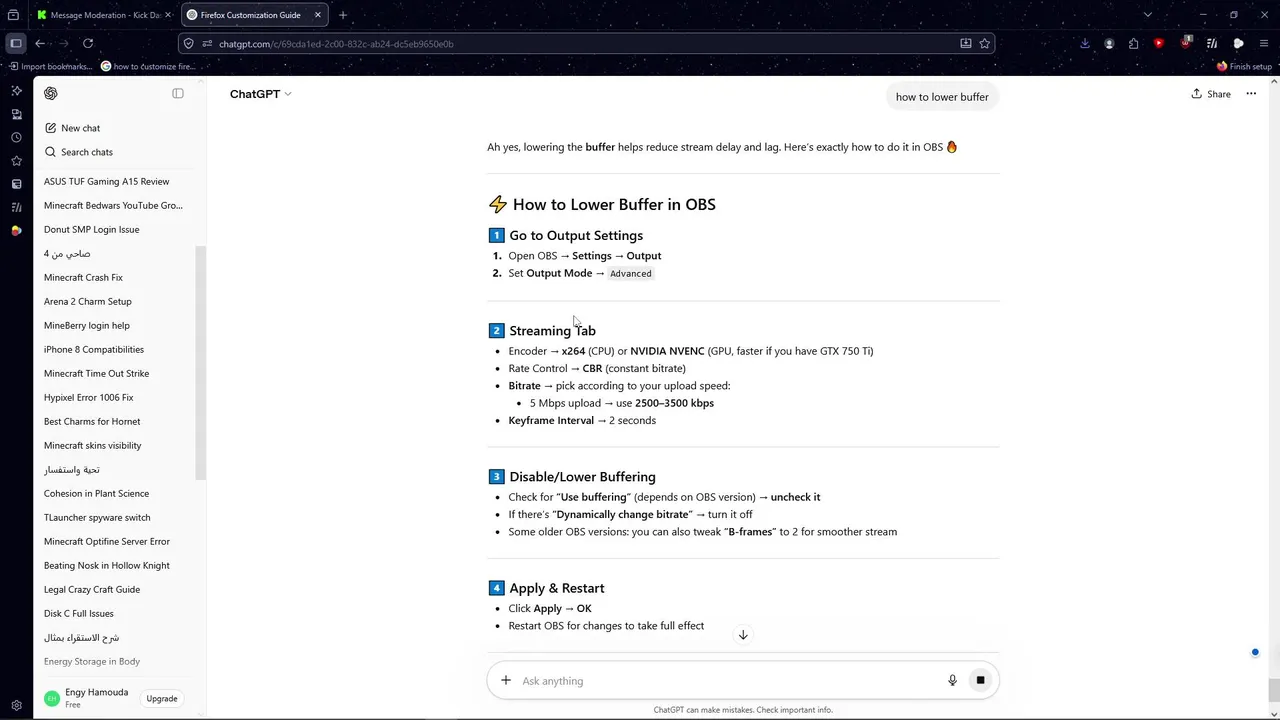Share this ChatGPT conversation
1280x720 pixels.
coord(1211,94)
